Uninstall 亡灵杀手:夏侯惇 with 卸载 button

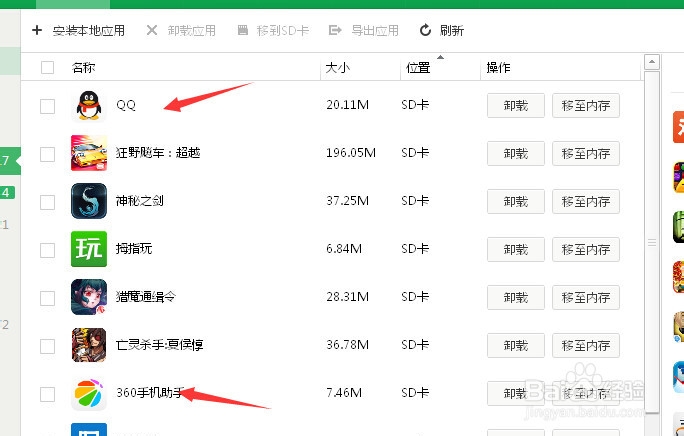coord(516,345)
